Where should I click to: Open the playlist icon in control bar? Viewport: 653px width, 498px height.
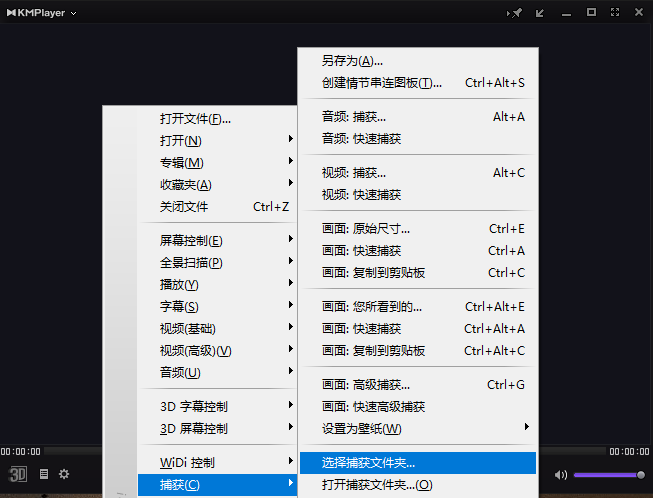(x=44, y=474)
